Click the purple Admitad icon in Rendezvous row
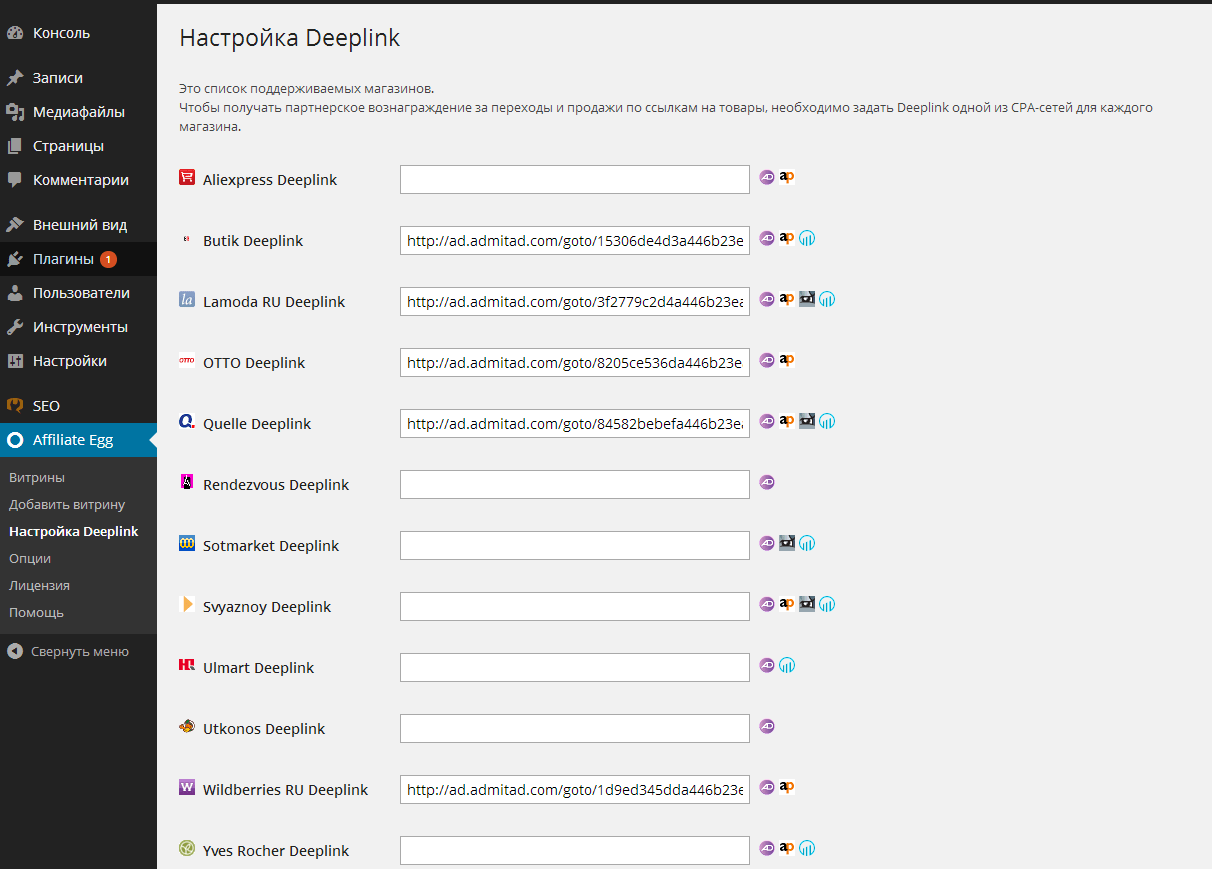Image resolution: width=1212 pixels, height=869 pixels. click(x=767, y=482)
